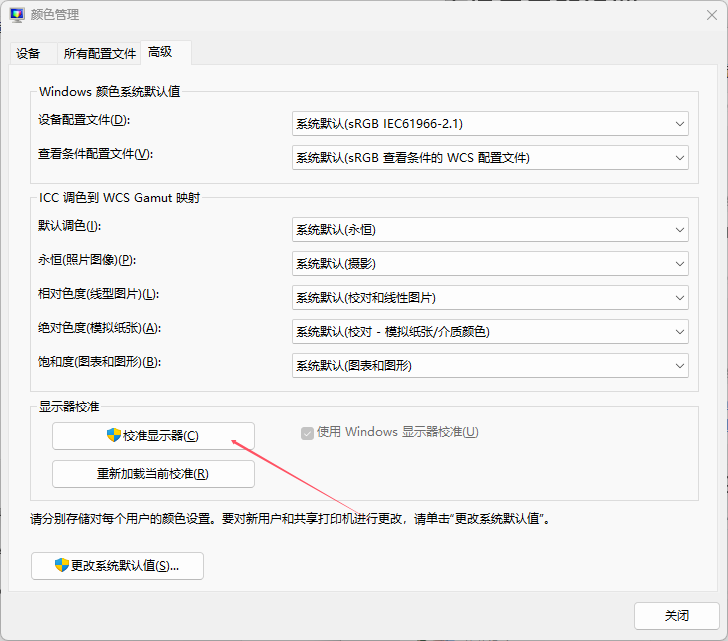Click the 颜色管理 window title text
The image size is (728, 641).
(x=55, y=15)
